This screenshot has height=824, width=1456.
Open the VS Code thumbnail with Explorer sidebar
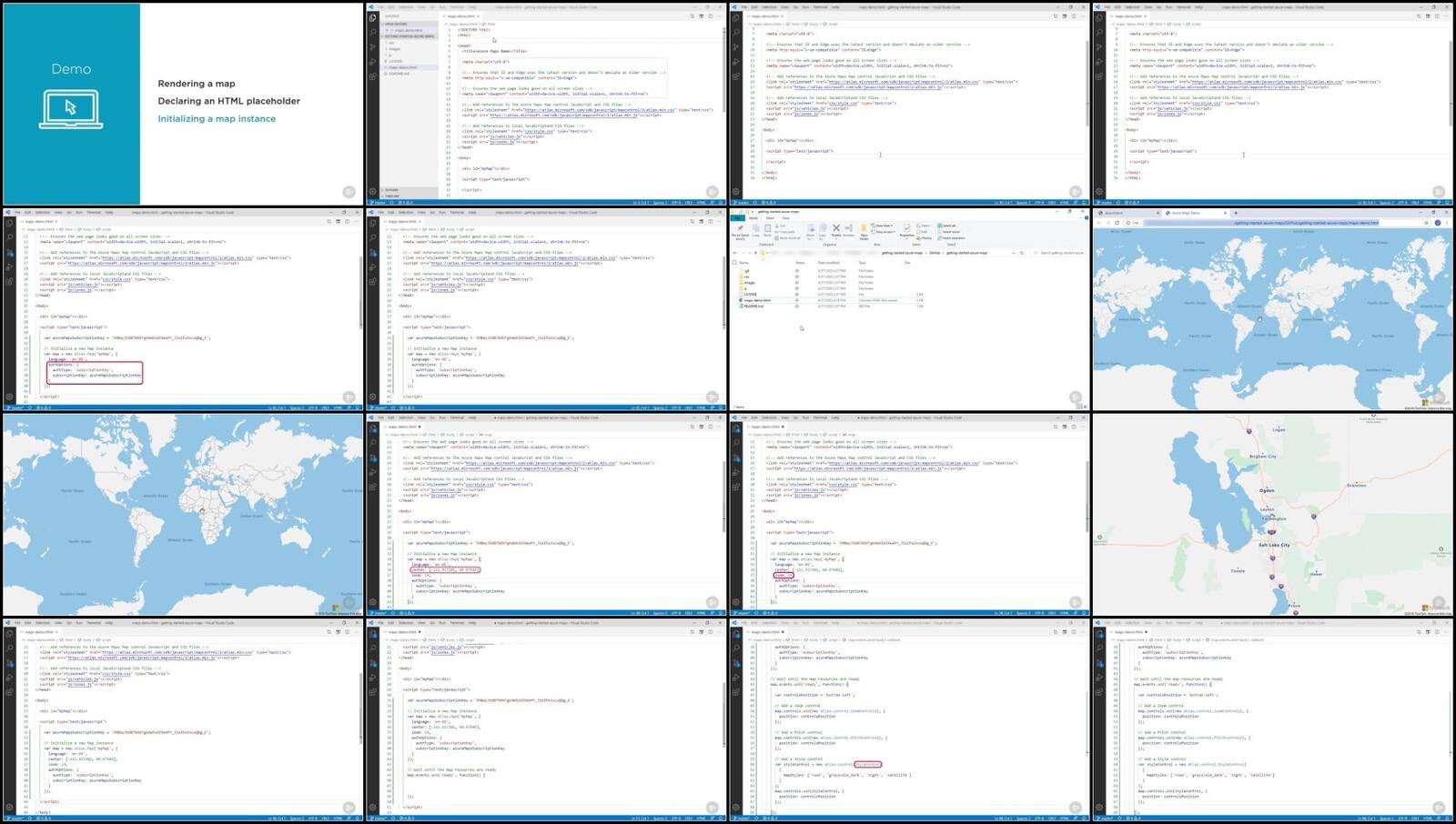(x=546, y=104)
